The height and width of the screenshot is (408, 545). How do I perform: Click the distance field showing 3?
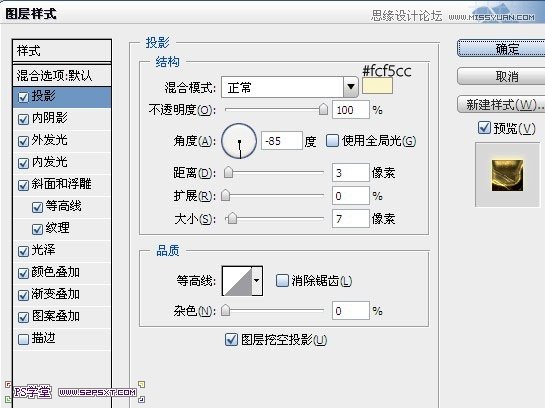(350, 172)
